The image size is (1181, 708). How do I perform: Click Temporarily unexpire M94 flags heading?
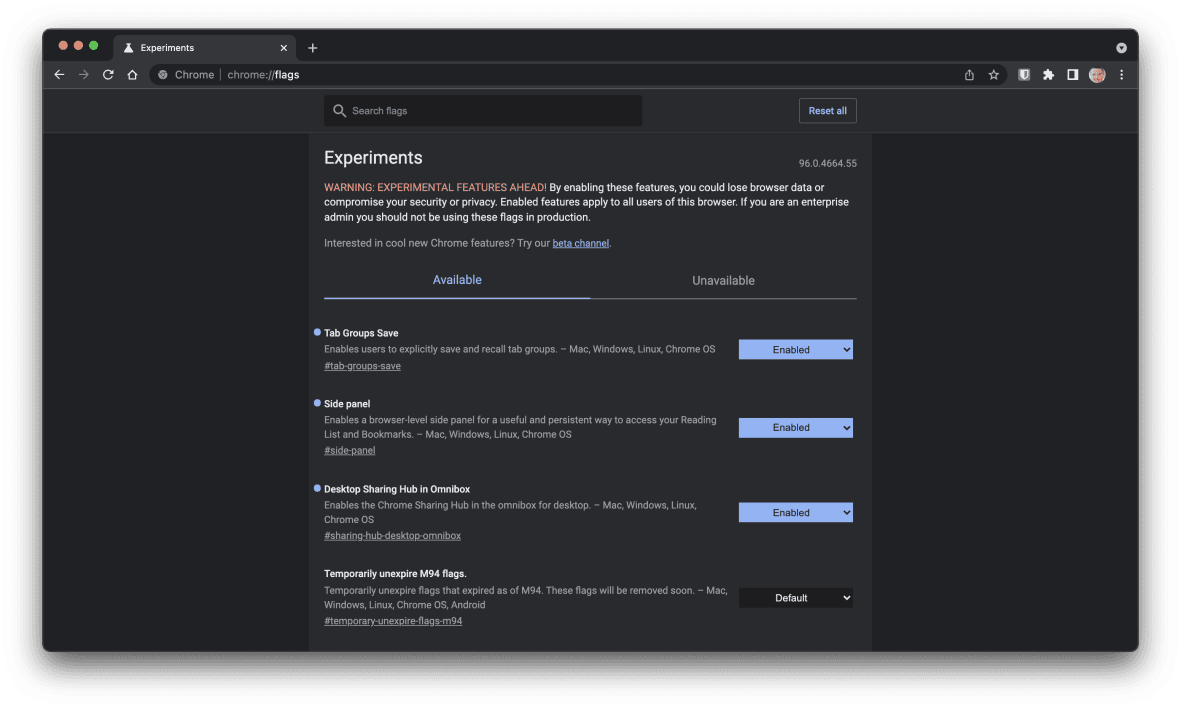click(395, 574)
